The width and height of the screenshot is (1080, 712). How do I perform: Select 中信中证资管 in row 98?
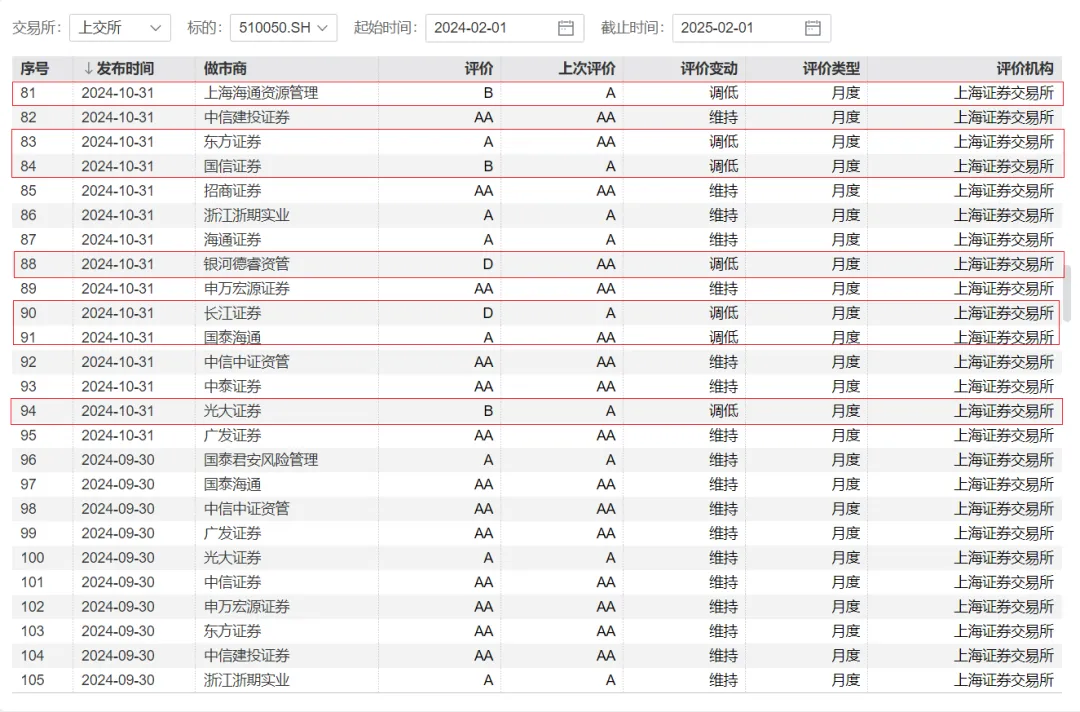[247, 509]
